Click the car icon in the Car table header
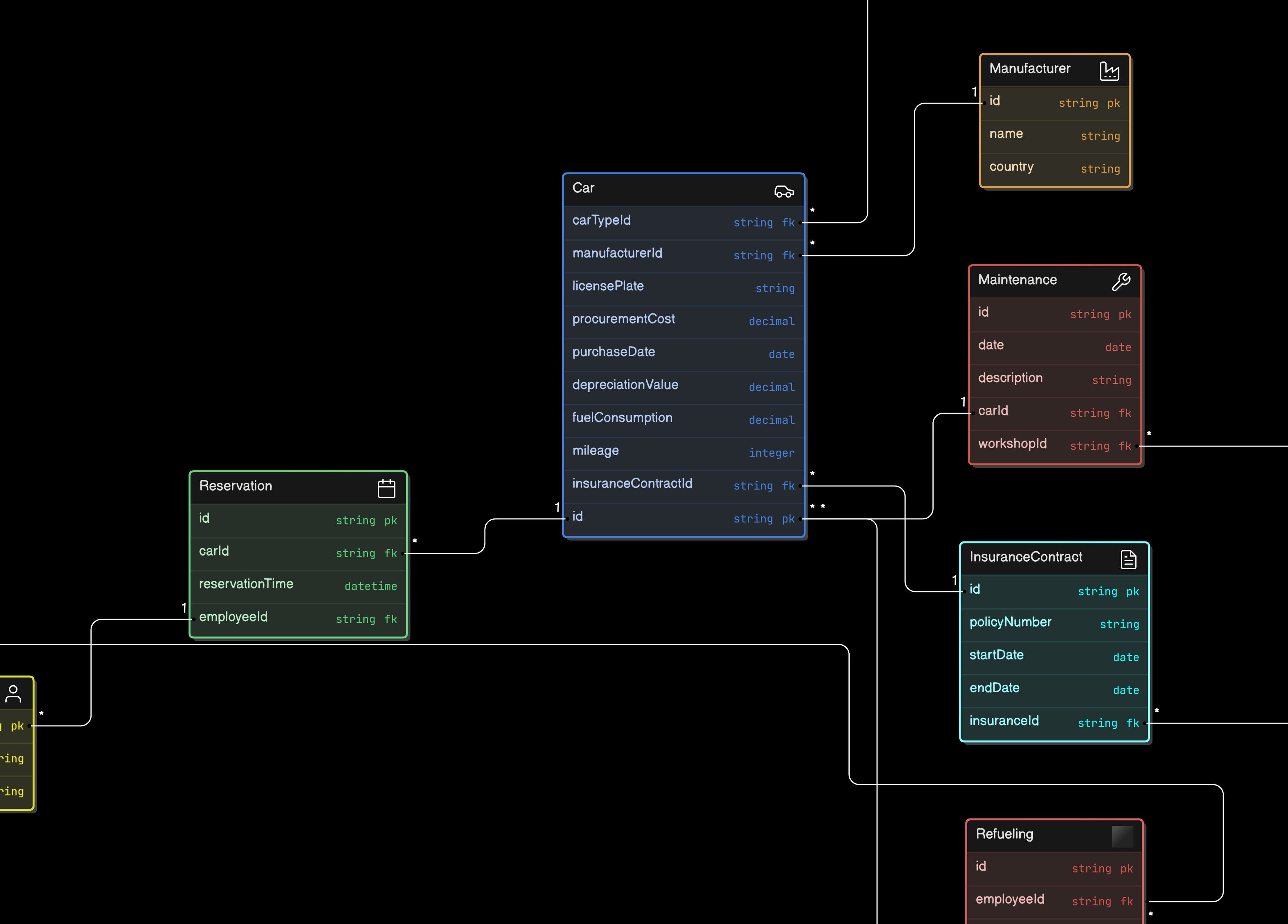This screenshot has width=1288, height=924. click(784, 191)
